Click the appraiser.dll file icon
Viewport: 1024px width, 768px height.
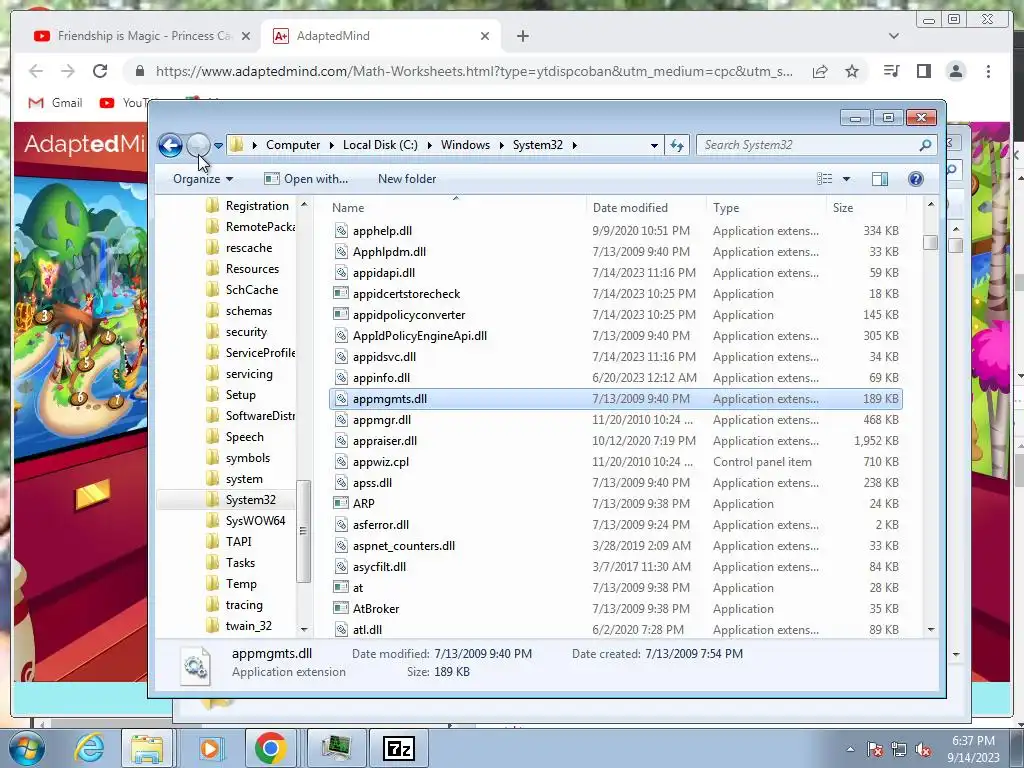click(x=341, y=441)
